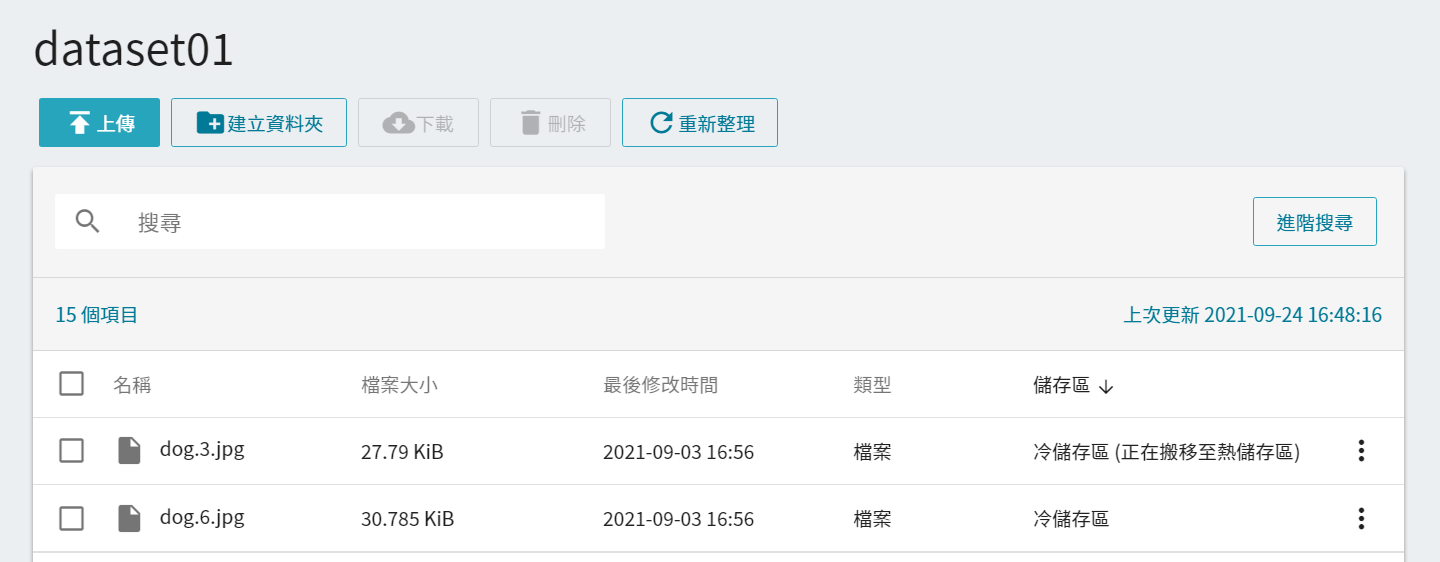Click into the 搜尋 input field
The image size is (1440, 562).
(x=330, y=222)
